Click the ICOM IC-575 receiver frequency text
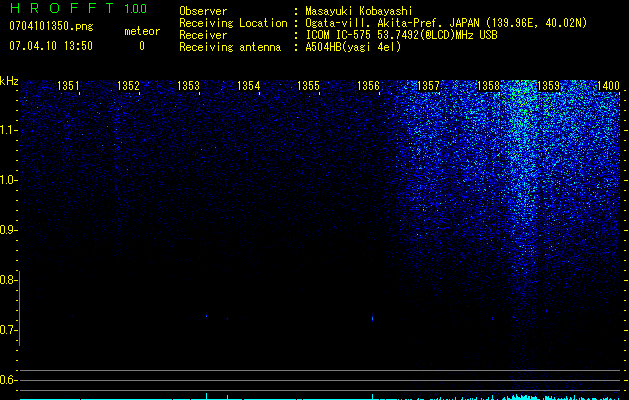629x400 pixels. pos(401,35)
